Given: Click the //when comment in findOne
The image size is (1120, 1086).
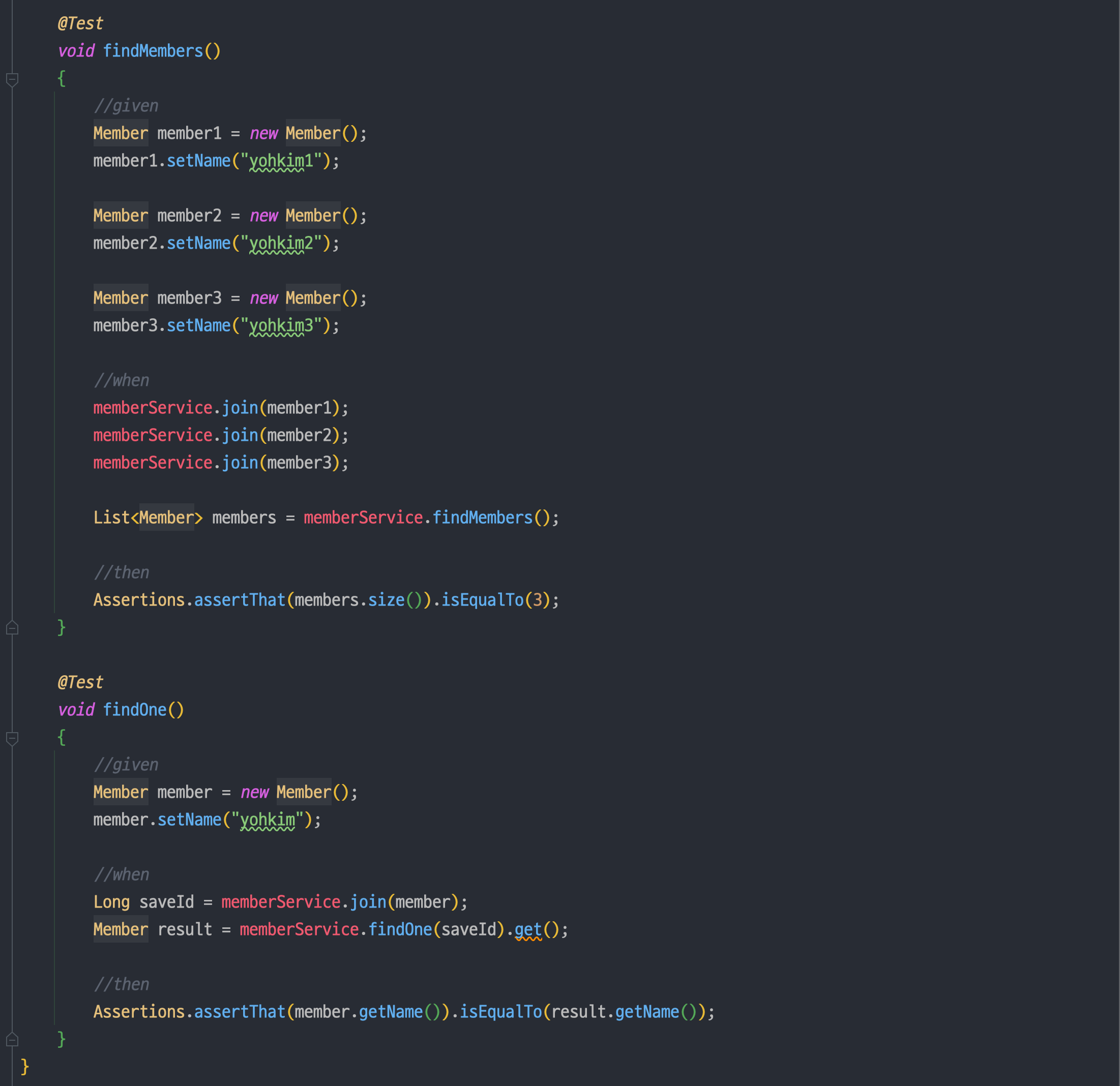Looking at the screenshot, I should click(121, 874).
